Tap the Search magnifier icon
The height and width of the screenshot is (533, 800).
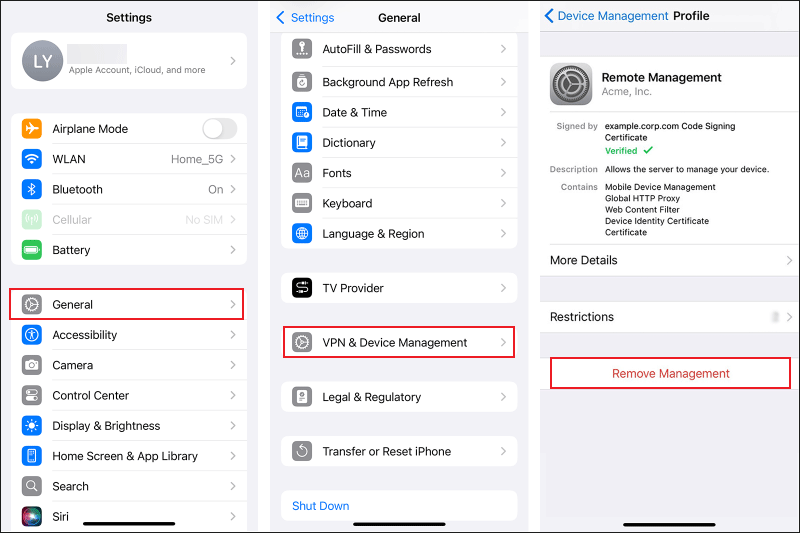click(32, 486)
